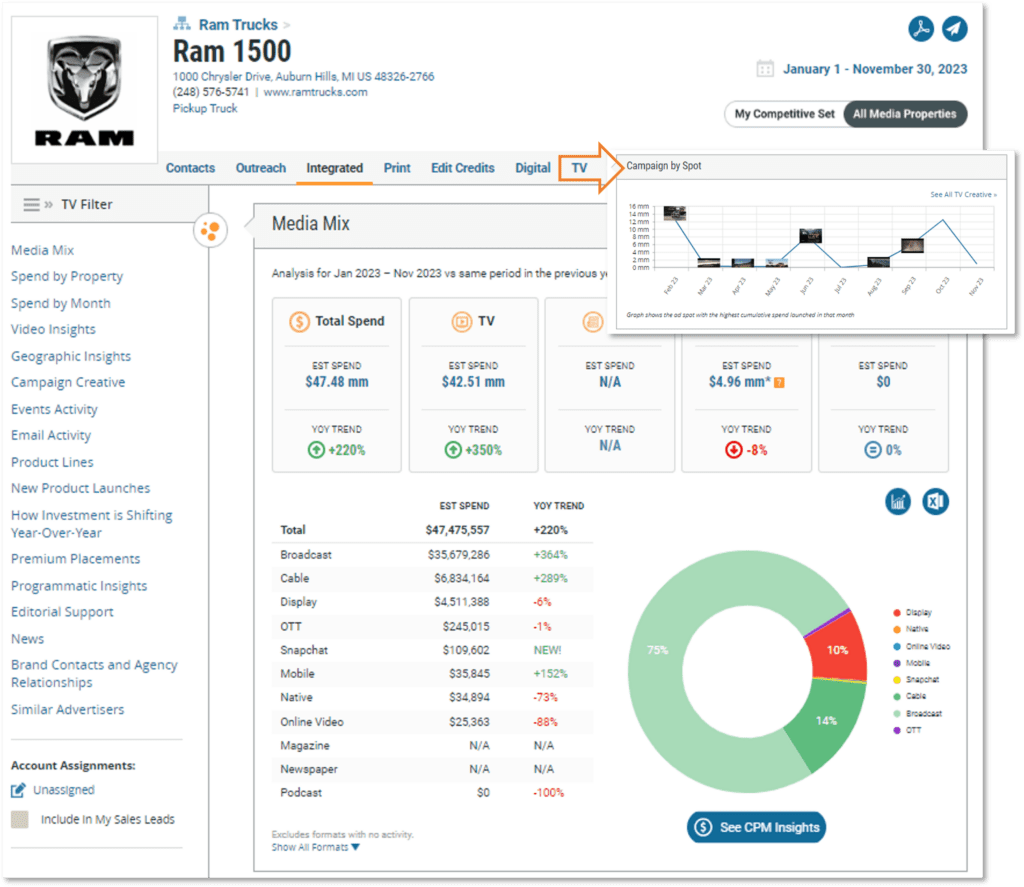
Task: Click the 10% Display donut segment
Action: (x=837, y=650)
